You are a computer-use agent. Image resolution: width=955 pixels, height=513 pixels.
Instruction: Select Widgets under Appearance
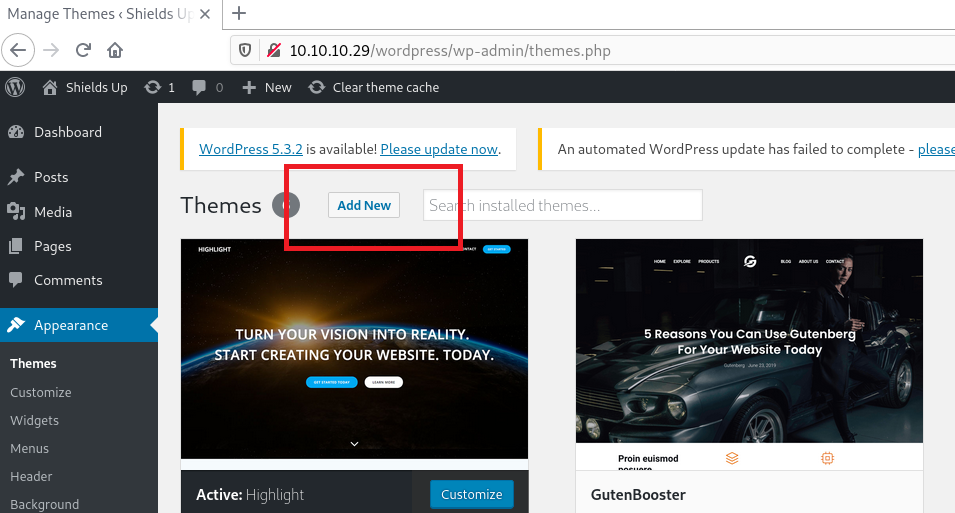click(x=34, y=420)
